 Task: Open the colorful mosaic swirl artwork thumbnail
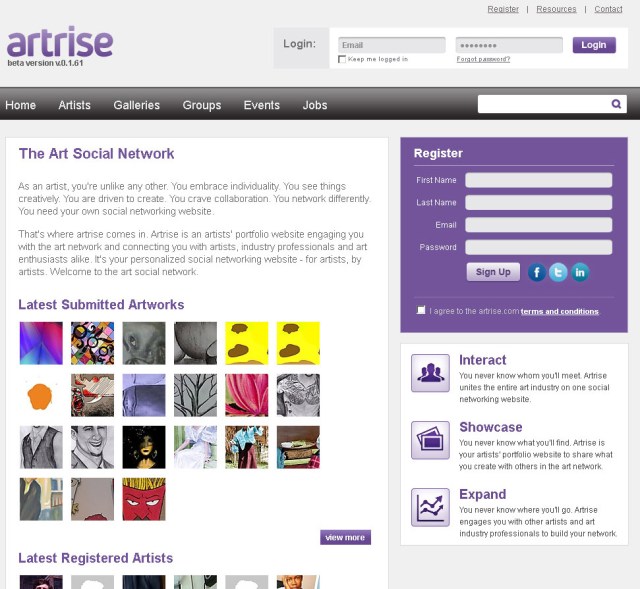(x=93, y=343)
